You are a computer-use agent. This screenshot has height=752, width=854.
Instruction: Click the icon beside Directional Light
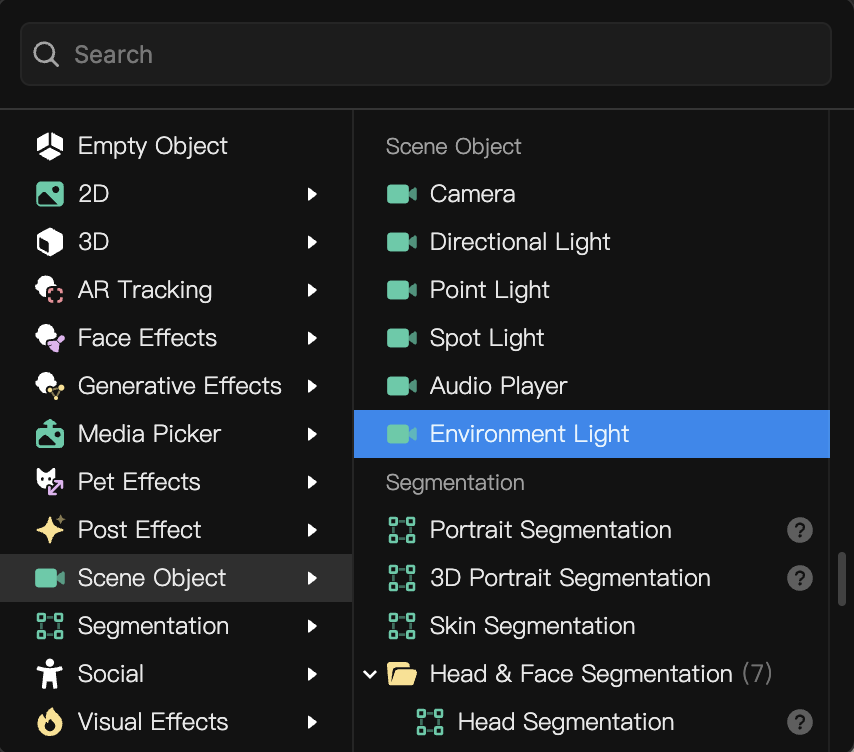[x=402, y=242]
